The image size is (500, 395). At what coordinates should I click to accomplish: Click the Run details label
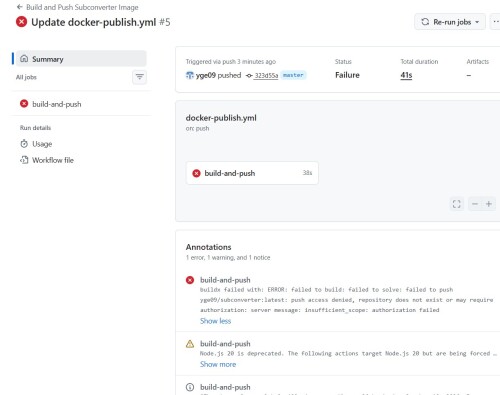35,128
